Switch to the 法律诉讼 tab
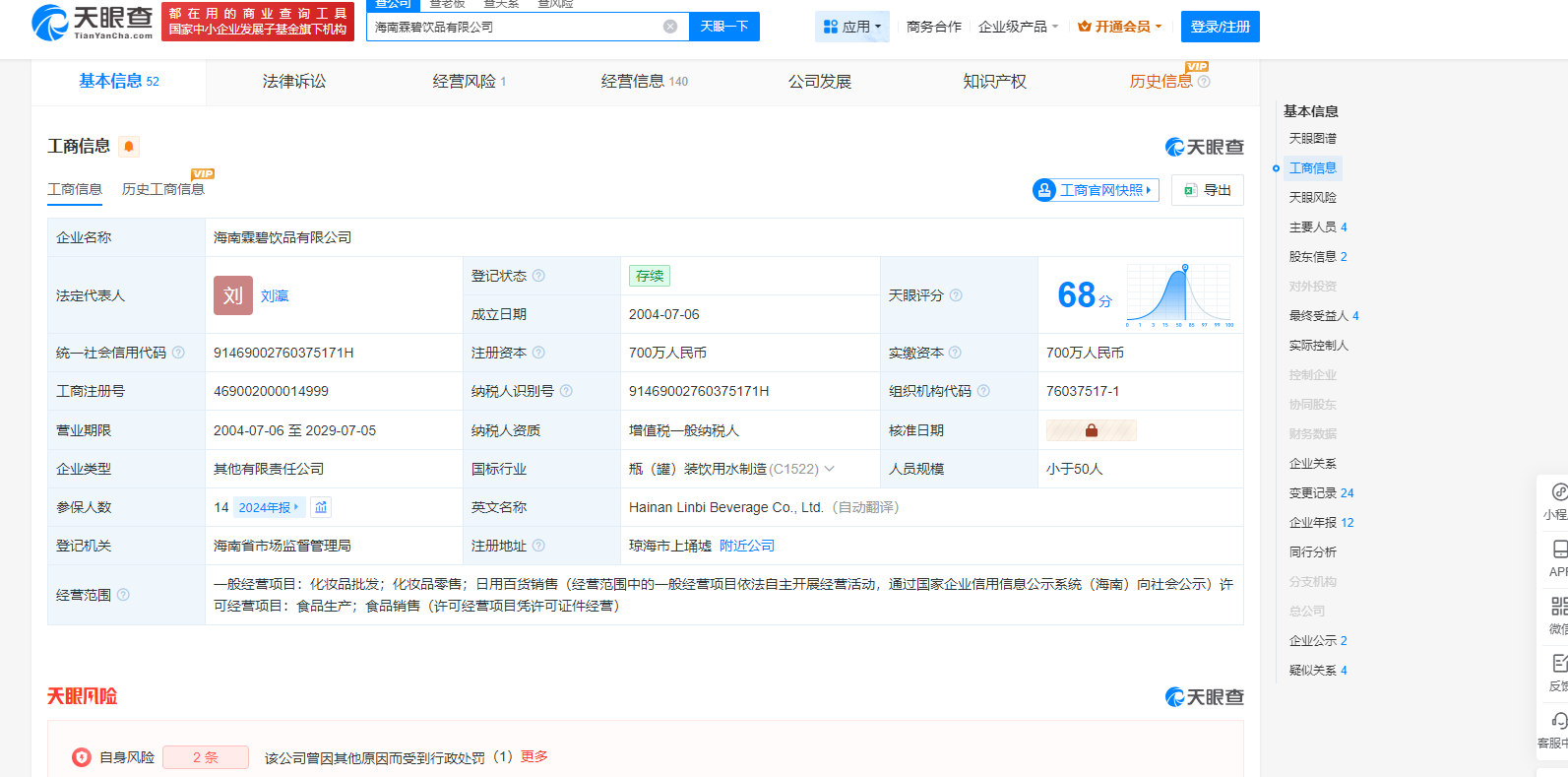 [293, 82]
